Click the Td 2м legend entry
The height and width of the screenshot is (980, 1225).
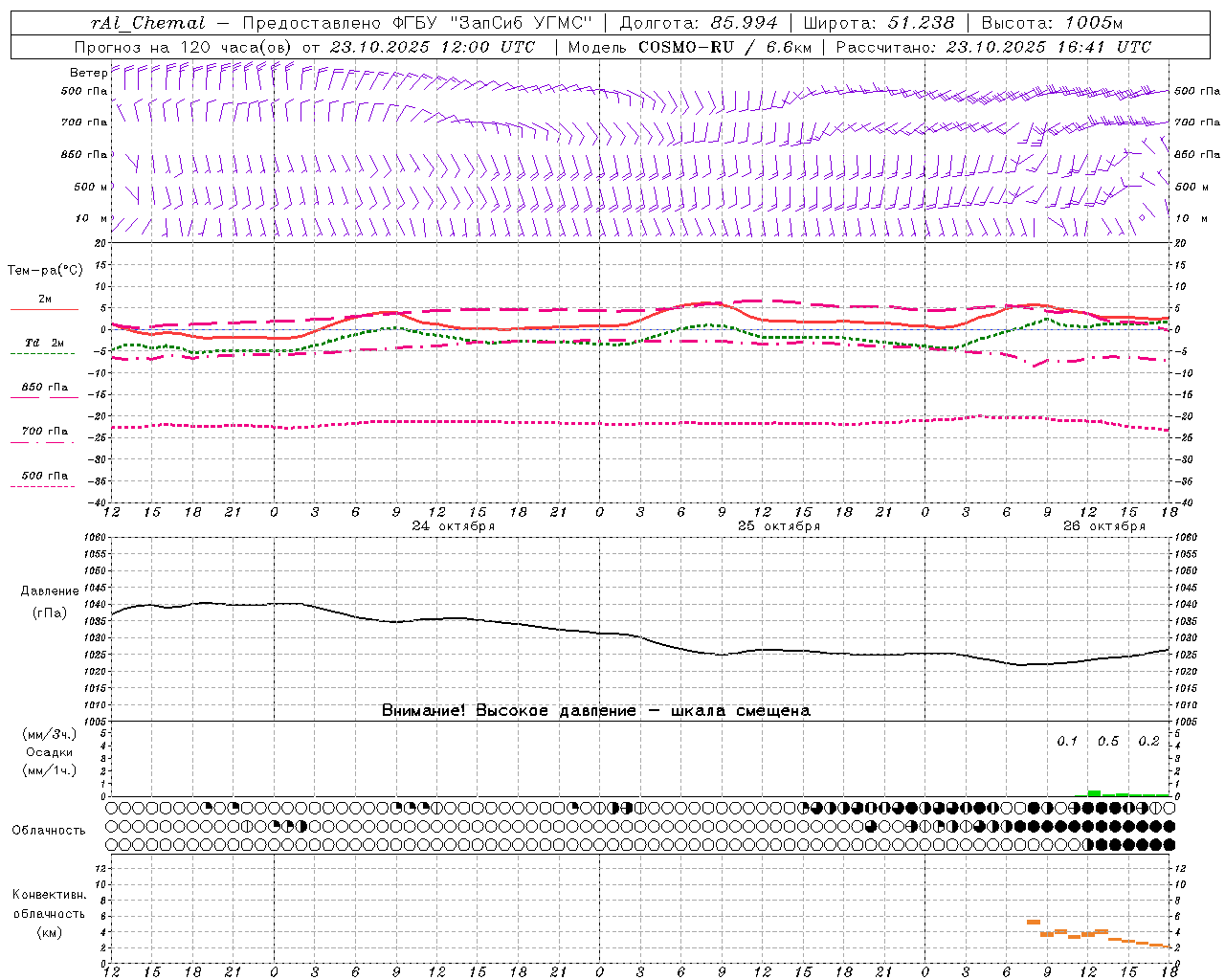click(x=44, y=343)
